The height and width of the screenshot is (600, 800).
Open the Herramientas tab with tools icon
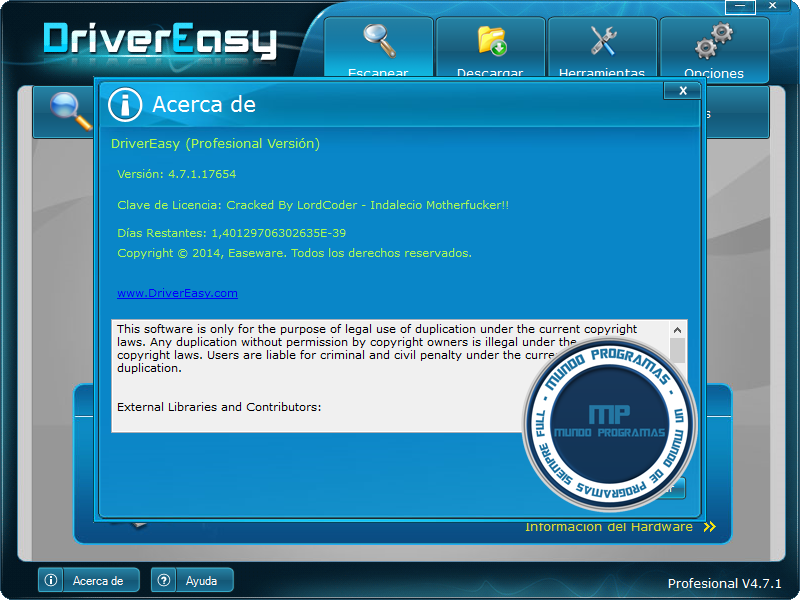(x=602, y=47)
